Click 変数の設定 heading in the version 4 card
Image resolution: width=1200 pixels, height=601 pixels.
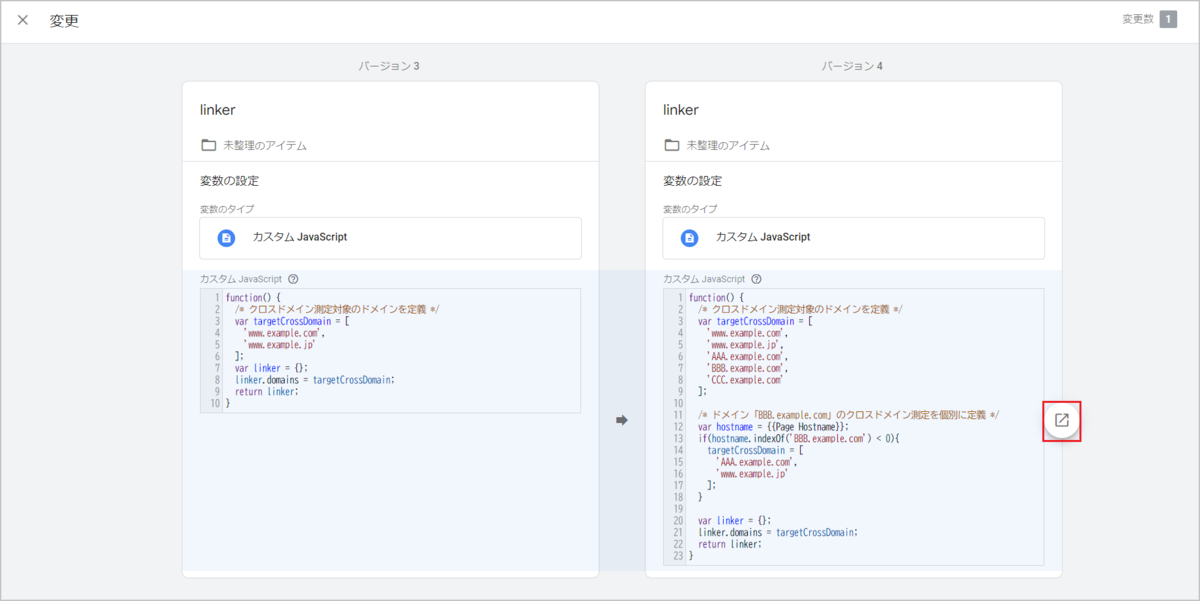692,181
